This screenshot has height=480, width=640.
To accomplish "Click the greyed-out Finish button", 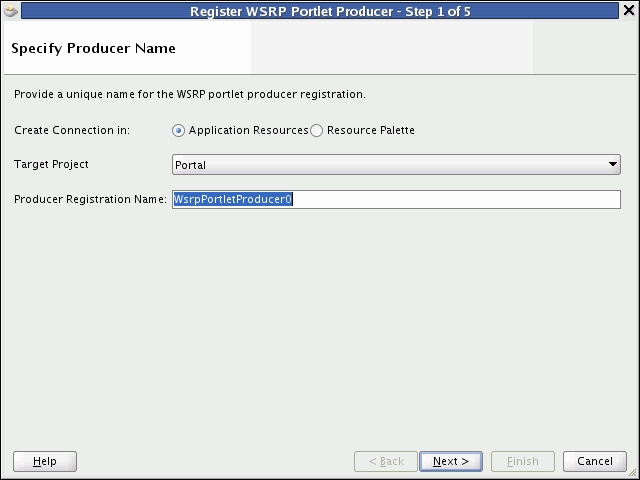I will click(x=523, y=461).
